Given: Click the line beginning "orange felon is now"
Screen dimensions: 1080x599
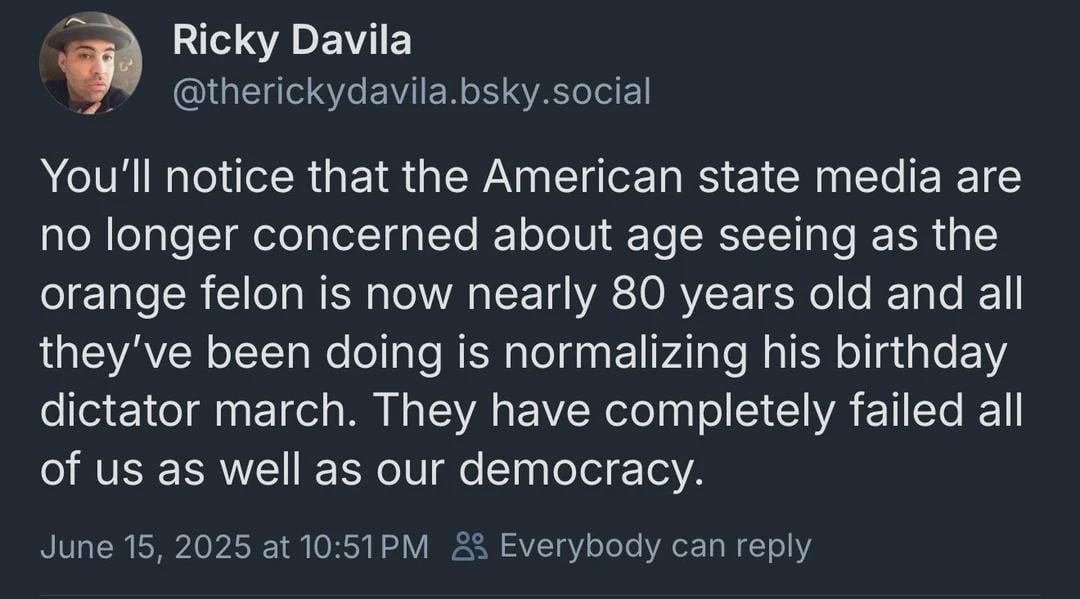Looking at the screenshot, I should [x=532, y=295].
